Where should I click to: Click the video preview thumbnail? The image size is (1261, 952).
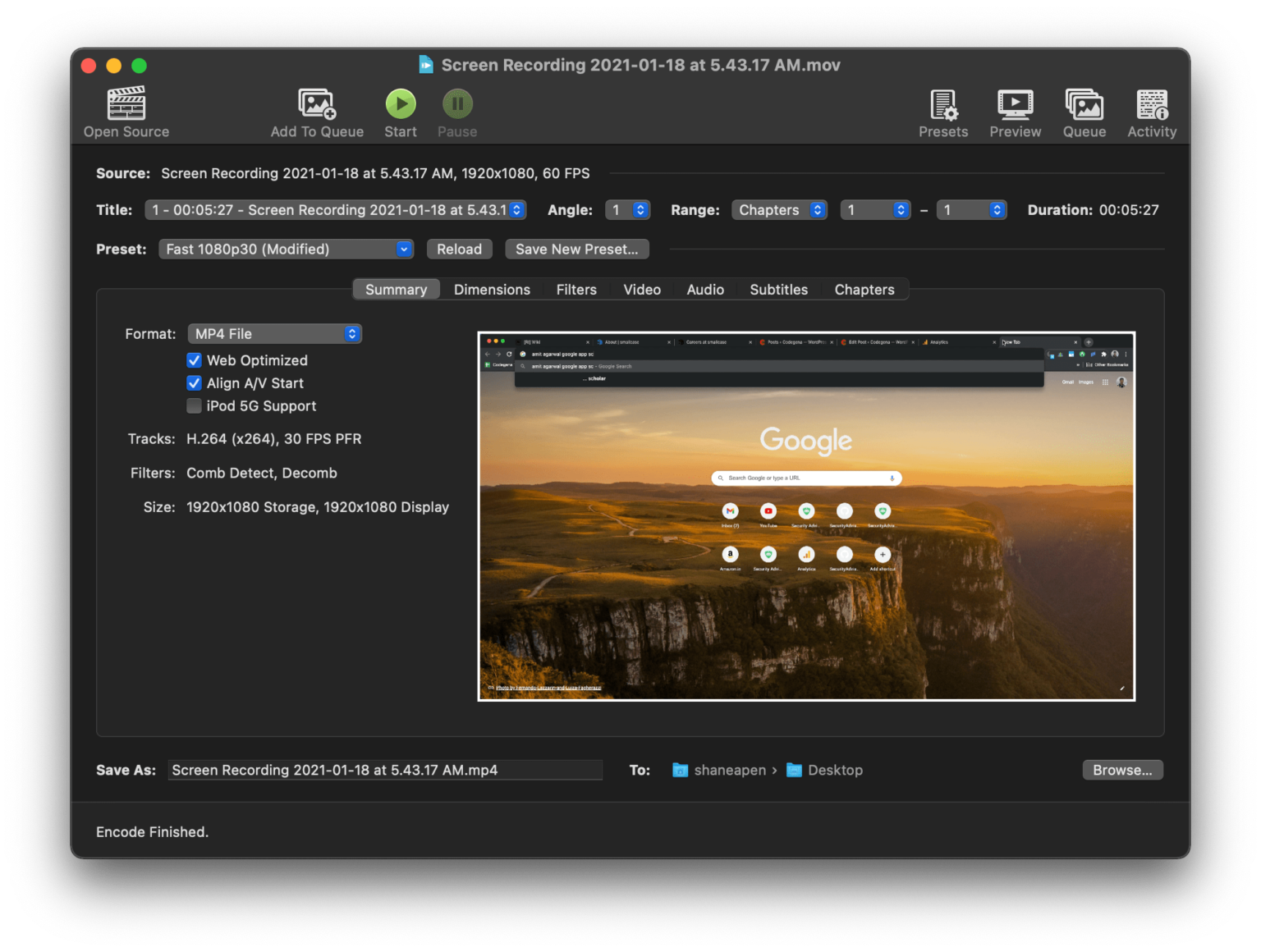[806, 516]
